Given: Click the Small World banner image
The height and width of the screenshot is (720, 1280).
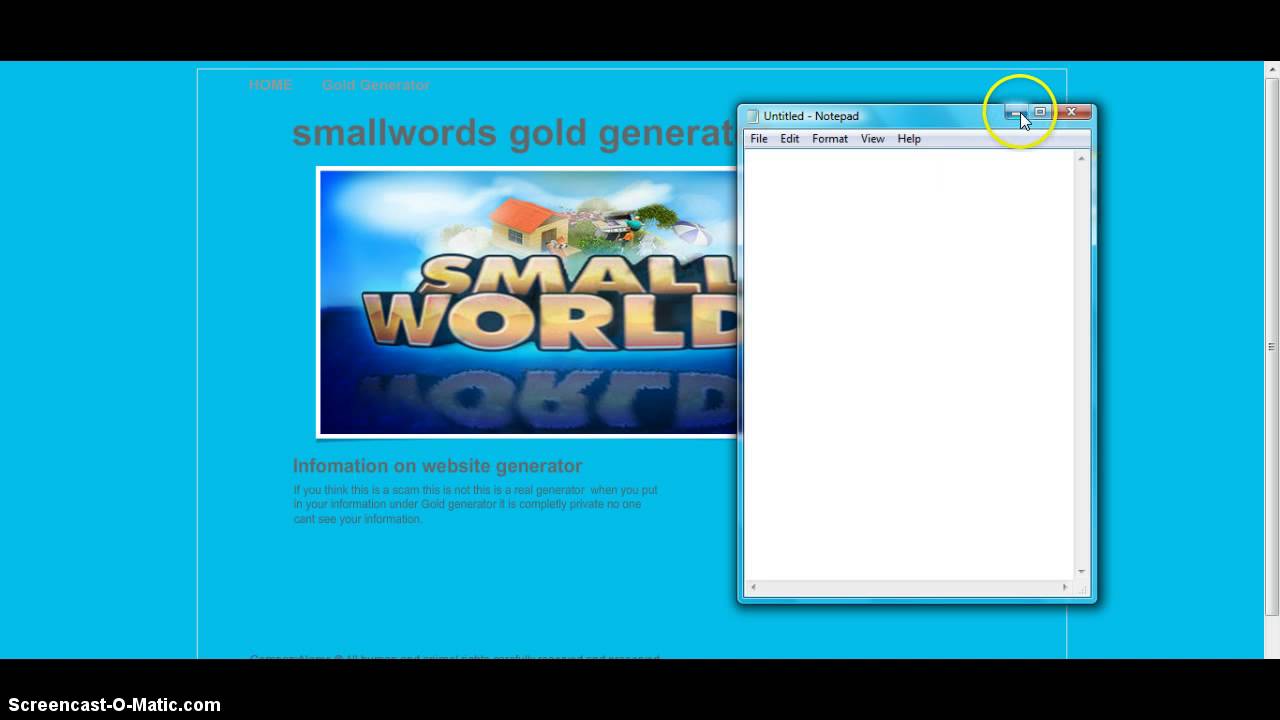Looking at the screenshot, I should tap(527, 302).
